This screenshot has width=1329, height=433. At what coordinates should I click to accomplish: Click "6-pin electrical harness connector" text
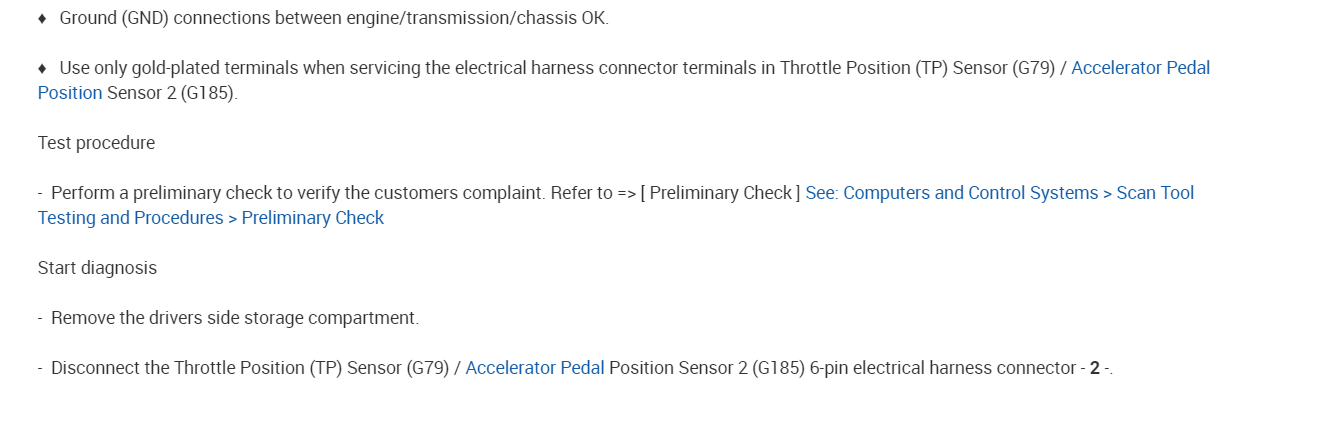[x=942, y=368]
